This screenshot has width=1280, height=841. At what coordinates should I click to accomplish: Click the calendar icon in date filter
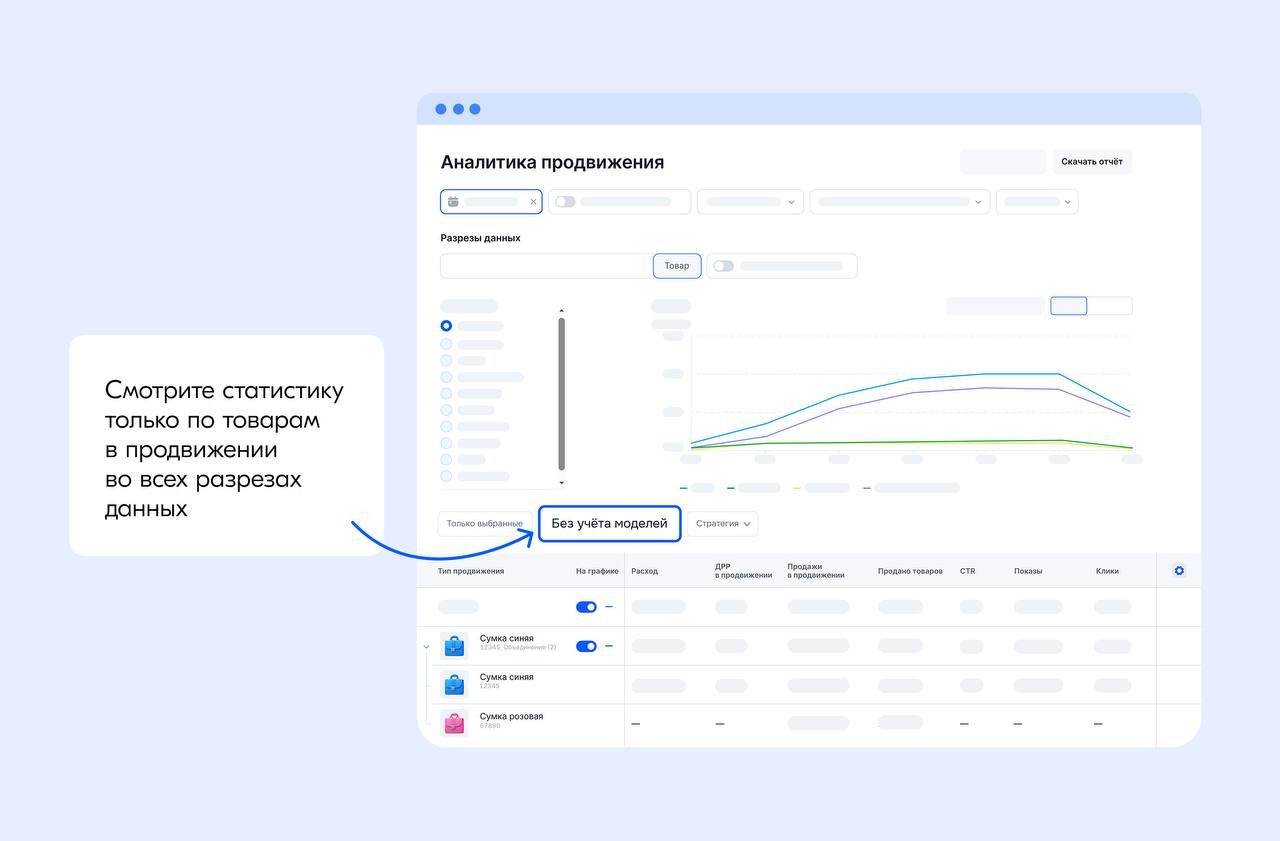(453, 202)
